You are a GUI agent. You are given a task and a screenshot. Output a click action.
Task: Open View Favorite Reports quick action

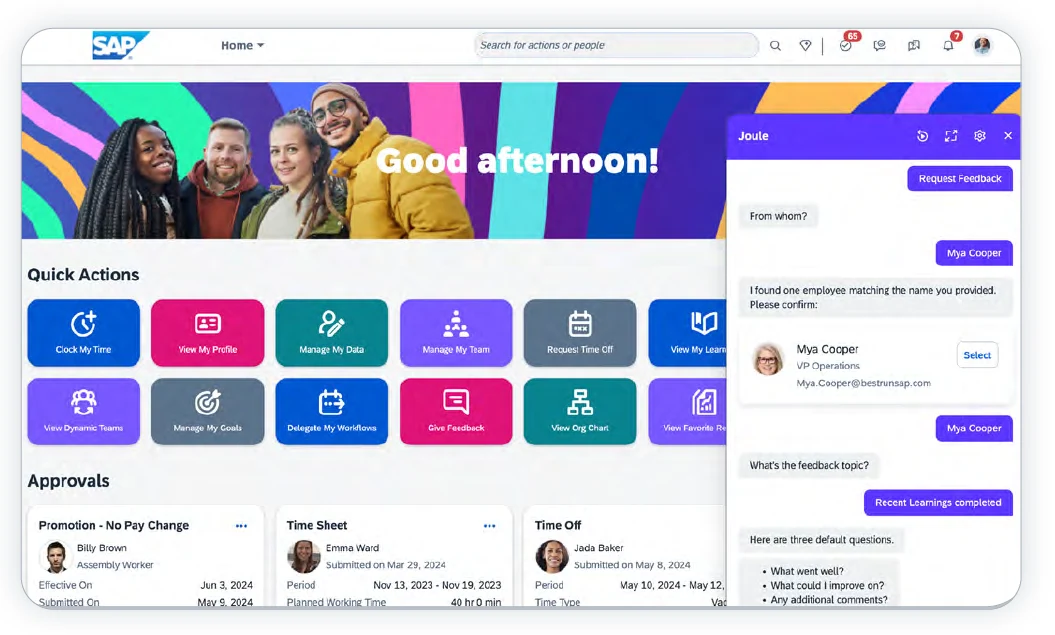click(688, 411)
